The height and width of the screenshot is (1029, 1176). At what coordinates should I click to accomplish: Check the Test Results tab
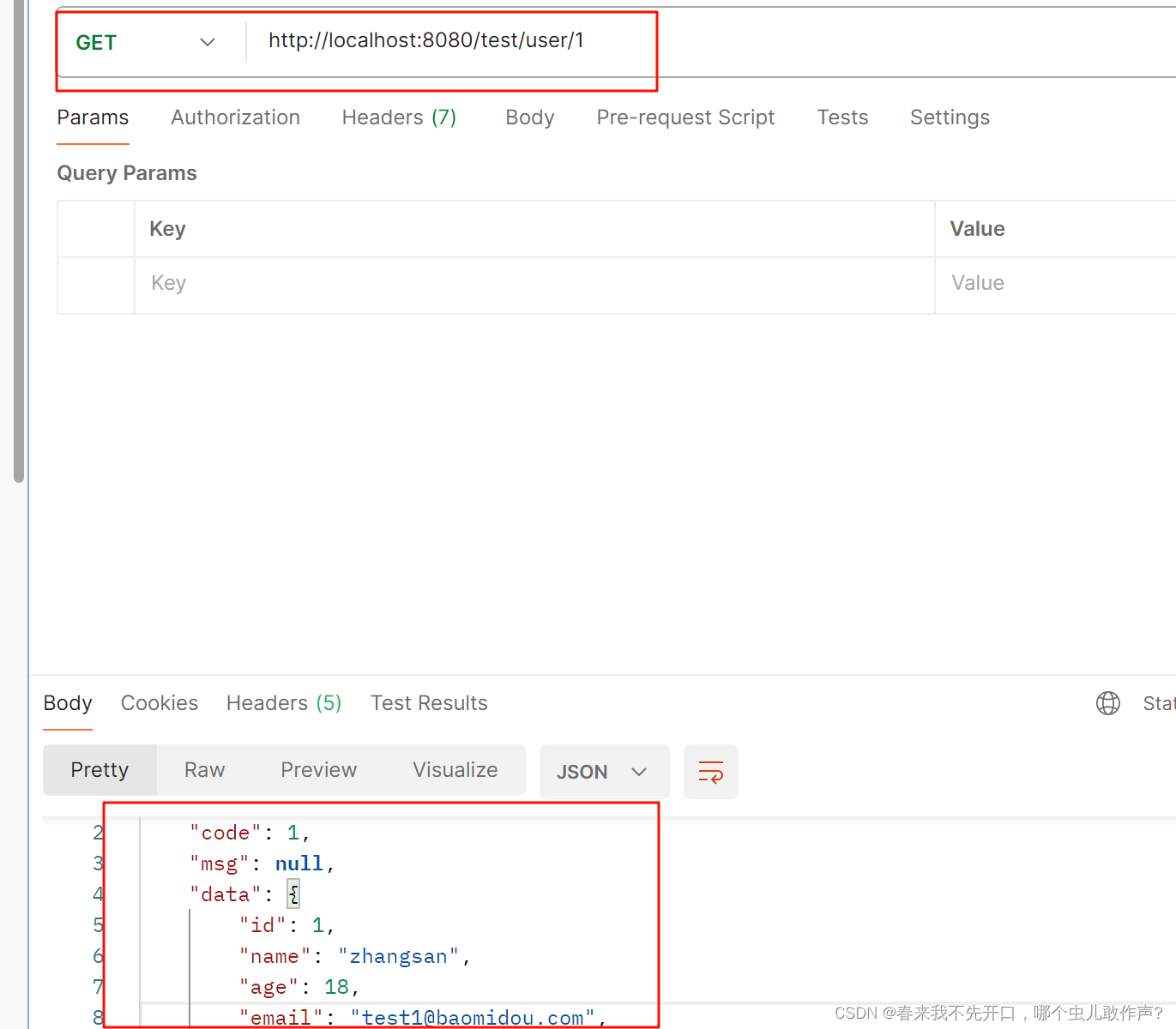[429, 703]
